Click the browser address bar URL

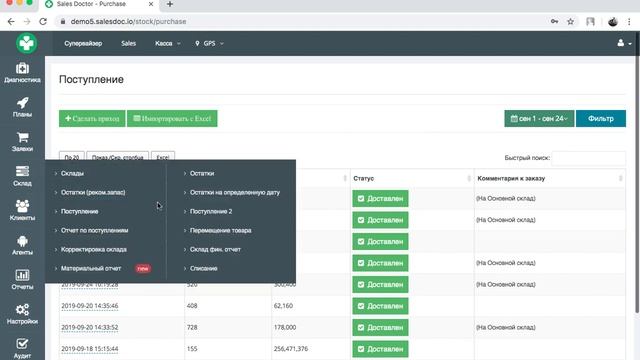pos(128,22)
